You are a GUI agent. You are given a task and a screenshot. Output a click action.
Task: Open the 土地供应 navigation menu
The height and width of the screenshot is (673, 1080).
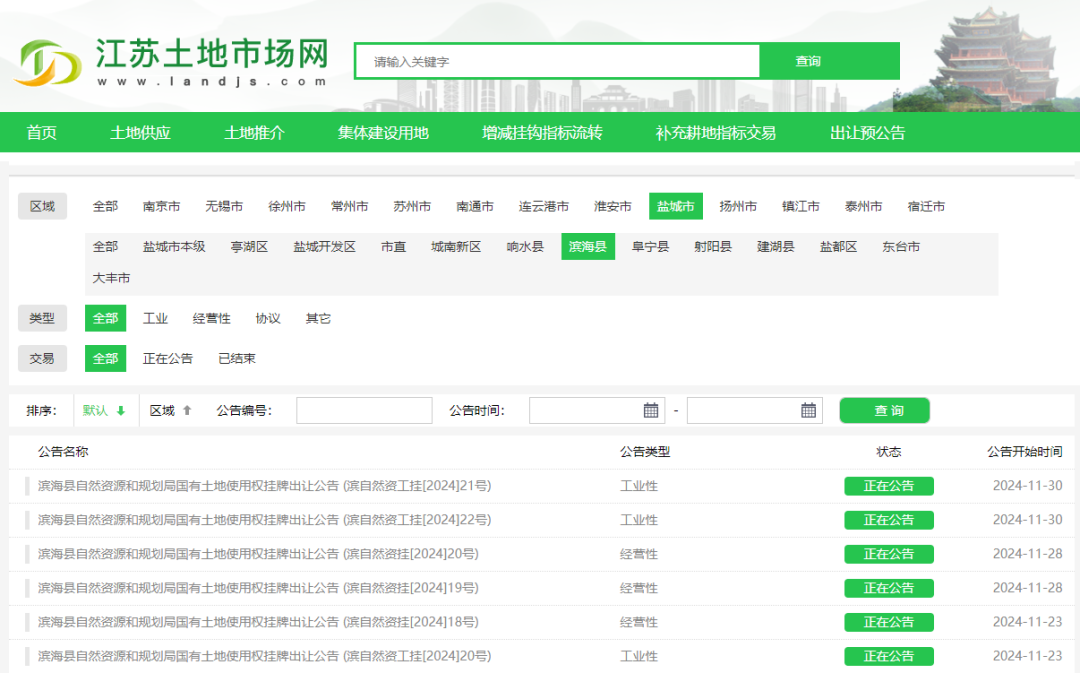140,132
